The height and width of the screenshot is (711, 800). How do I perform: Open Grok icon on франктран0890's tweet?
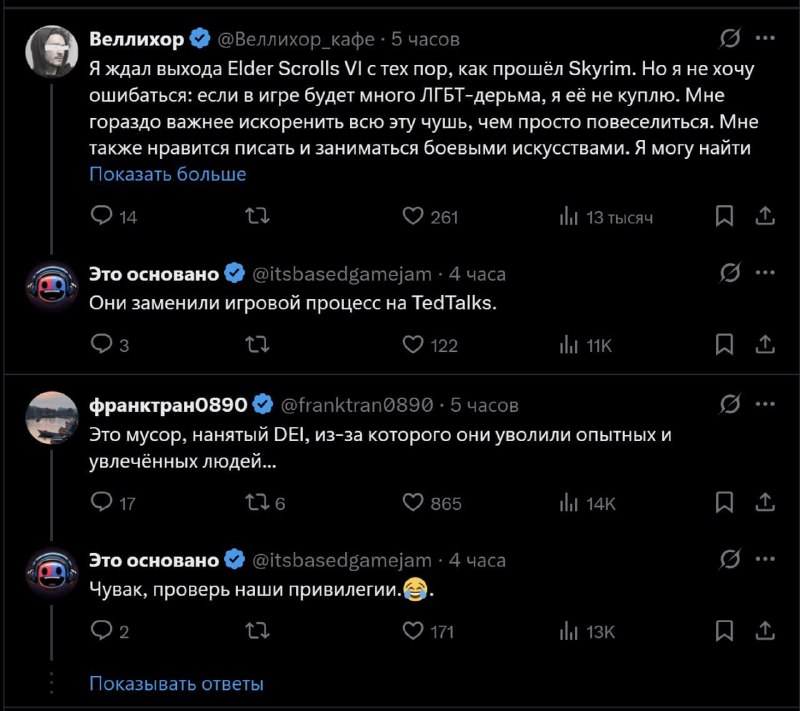[x=730, y=404]
